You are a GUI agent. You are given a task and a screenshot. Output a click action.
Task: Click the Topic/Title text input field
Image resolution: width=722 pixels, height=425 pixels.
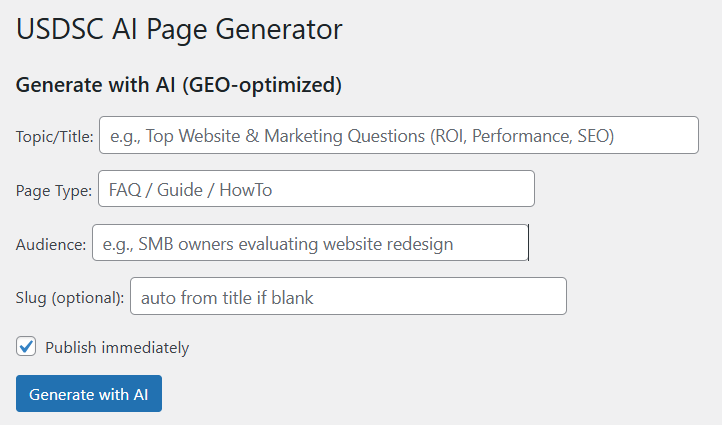(x=398, y=136)
